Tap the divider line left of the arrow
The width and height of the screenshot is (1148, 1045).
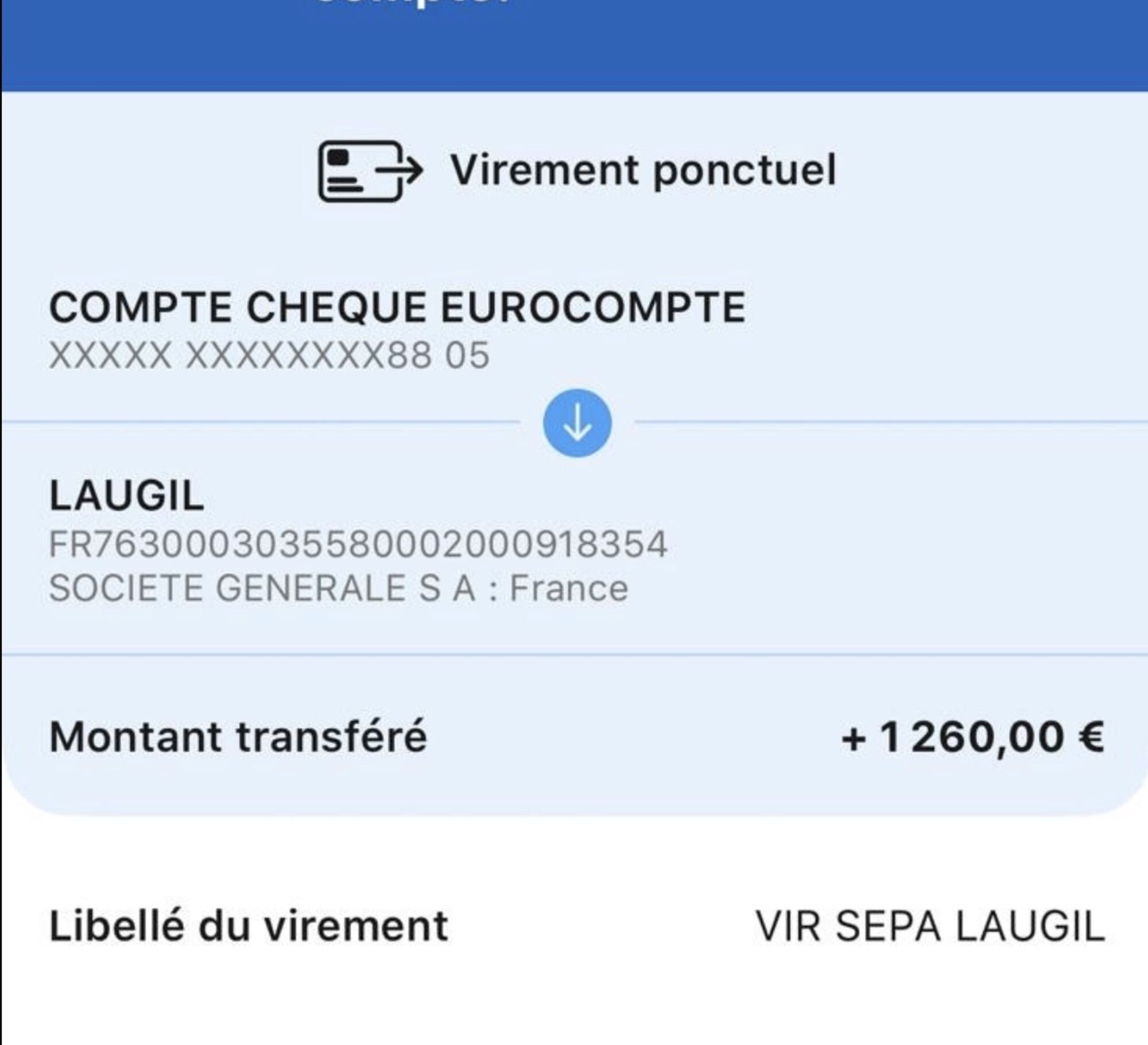click(258, 422)
